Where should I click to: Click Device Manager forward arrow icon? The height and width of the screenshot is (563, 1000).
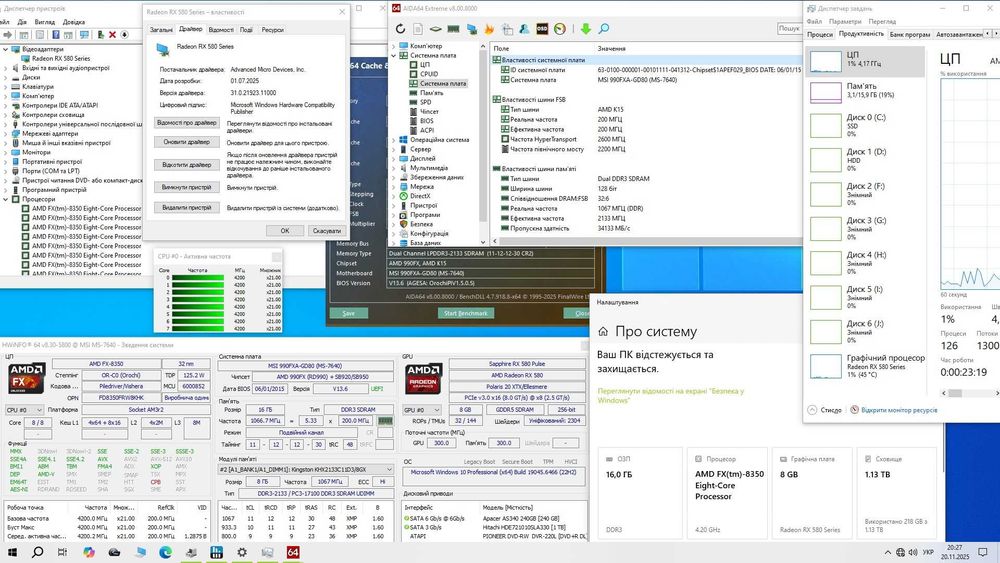(8, 34)
